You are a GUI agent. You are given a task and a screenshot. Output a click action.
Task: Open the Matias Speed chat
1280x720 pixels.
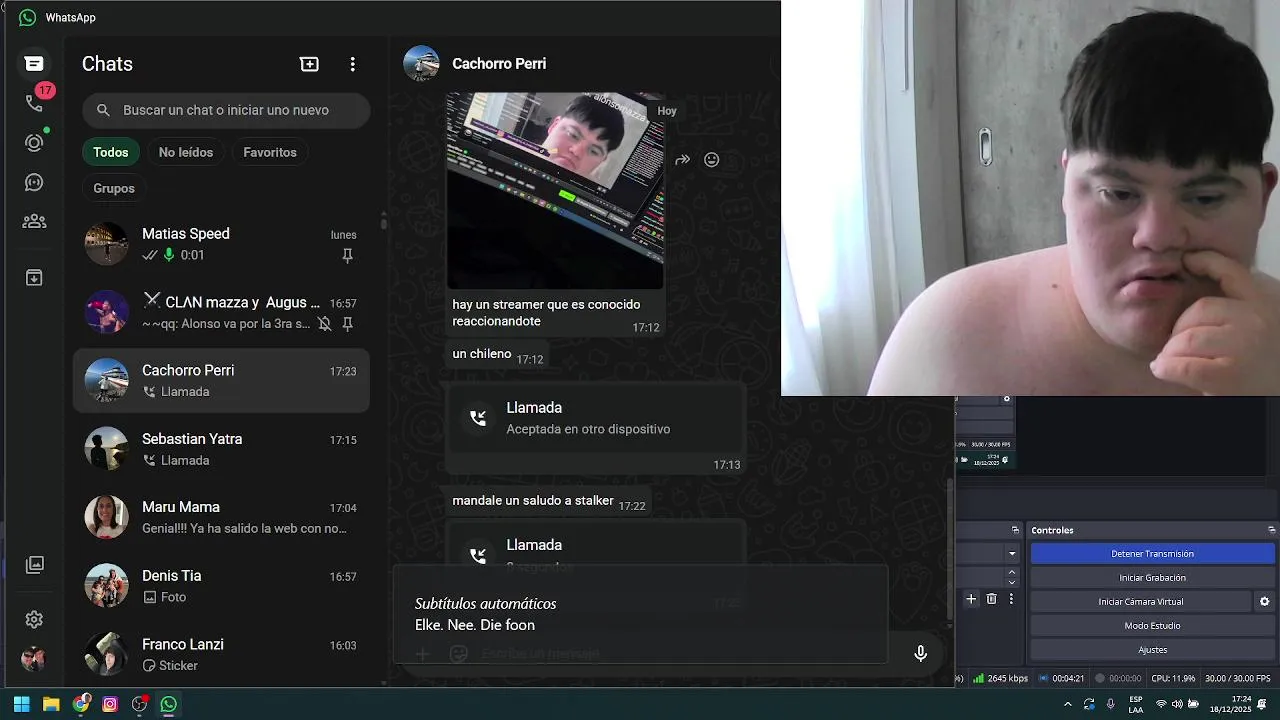point(221,244)
